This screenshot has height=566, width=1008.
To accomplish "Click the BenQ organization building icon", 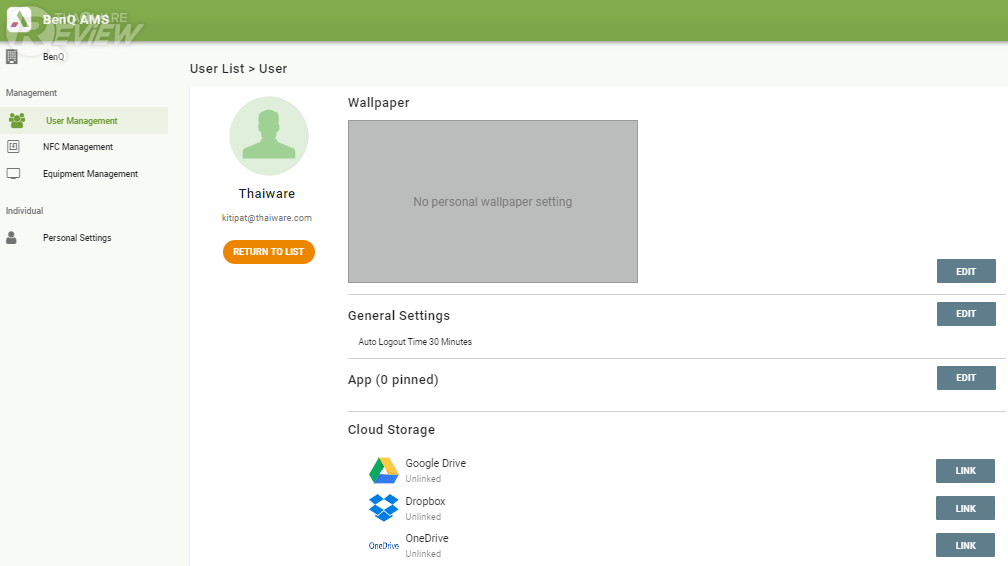I will pos(12,57).
